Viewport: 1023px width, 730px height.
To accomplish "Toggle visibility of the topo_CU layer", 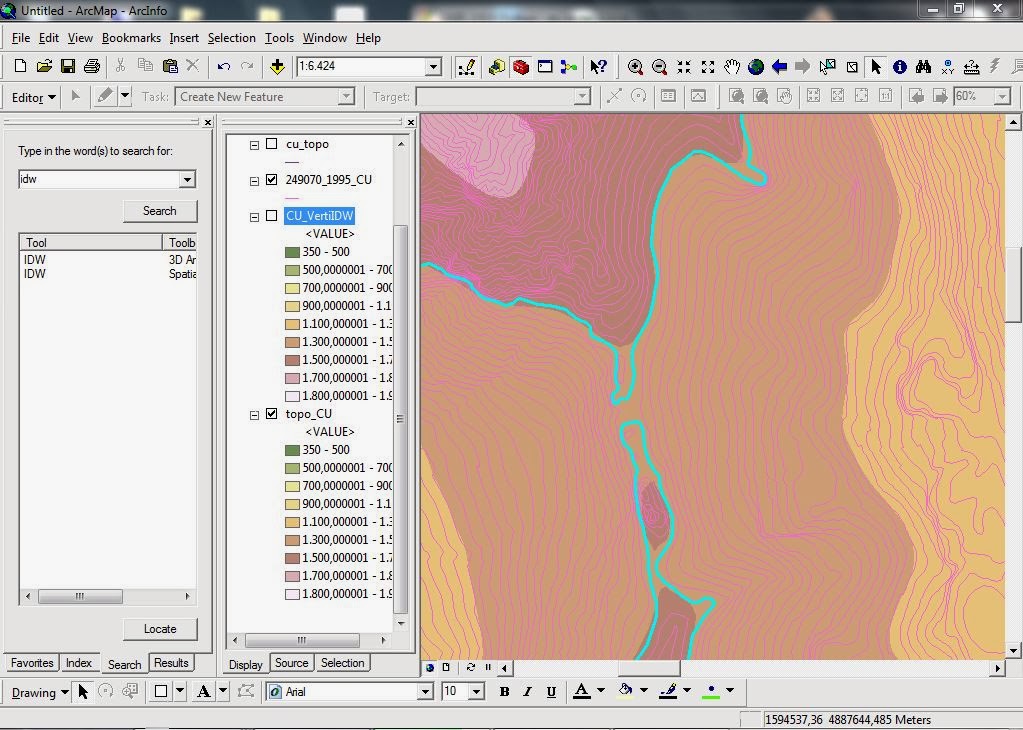I will 272,413.
